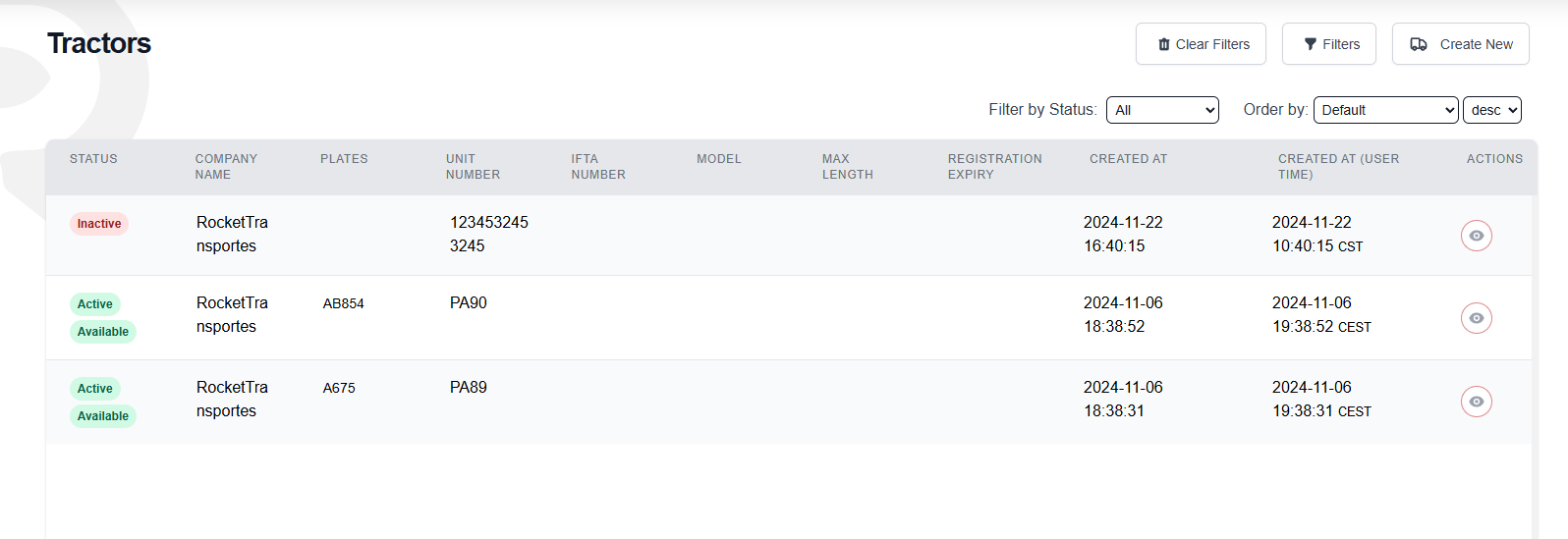Select plate number AB854

tap(344, 304)
